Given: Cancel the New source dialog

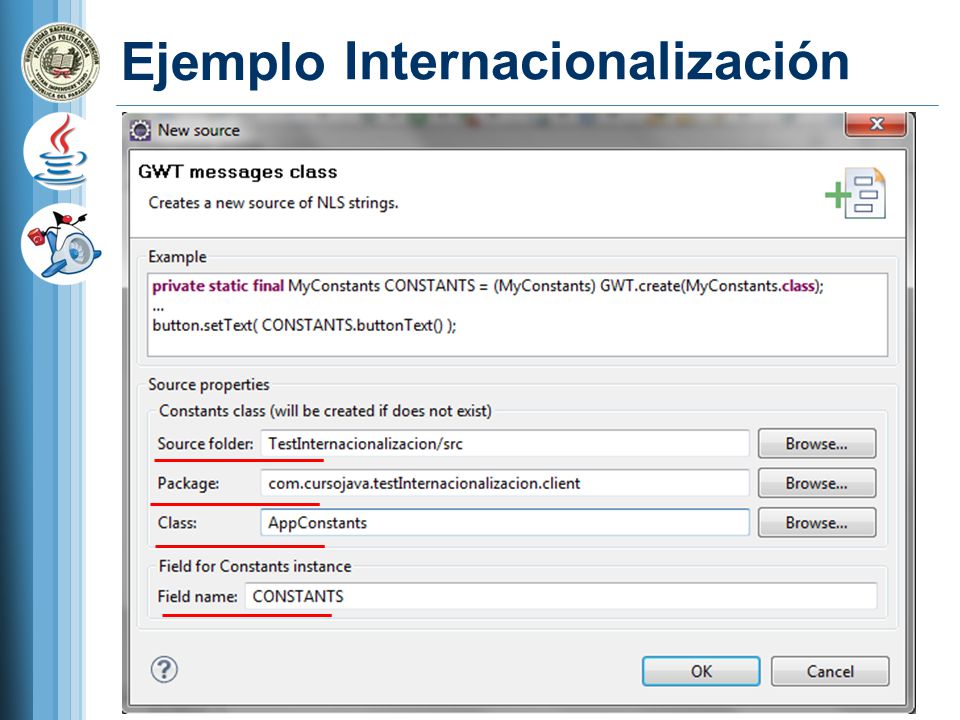Looking at the screenshot, I should click(x=830, y=672).
